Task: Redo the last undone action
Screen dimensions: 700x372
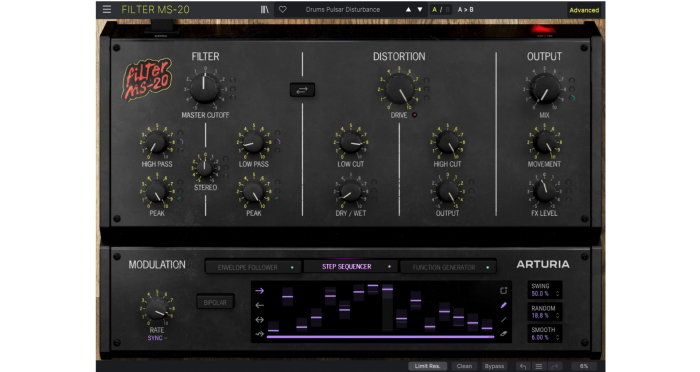Action: click(555, 367)
